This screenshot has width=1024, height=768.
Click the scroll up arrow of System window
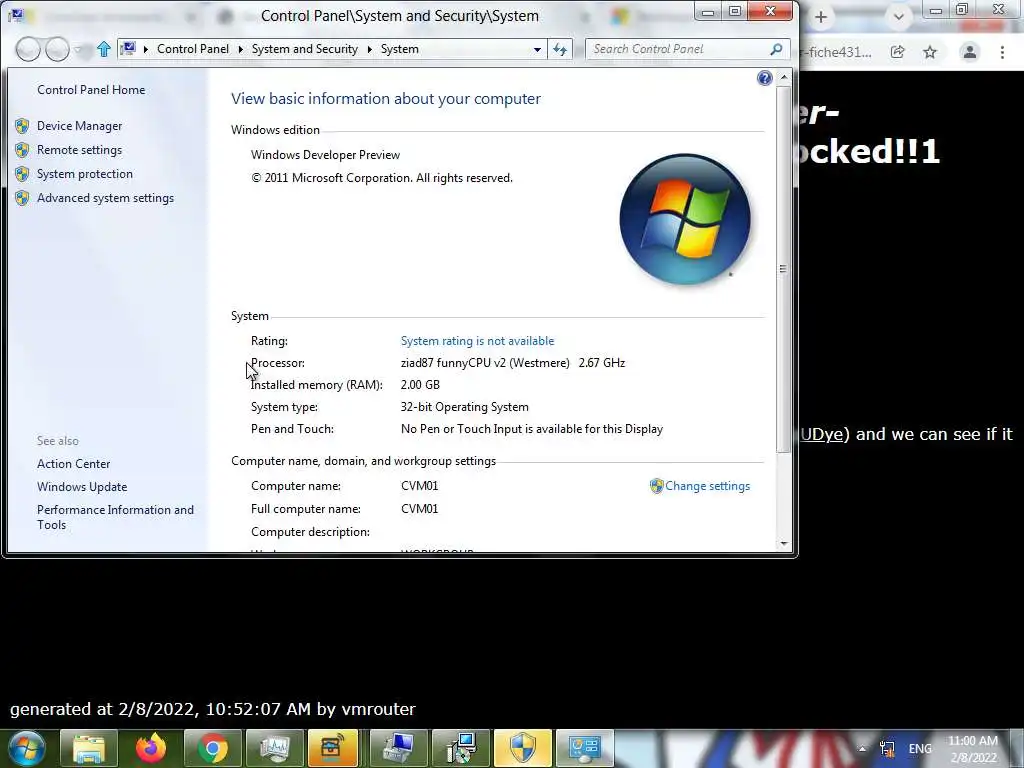(784, 77)
